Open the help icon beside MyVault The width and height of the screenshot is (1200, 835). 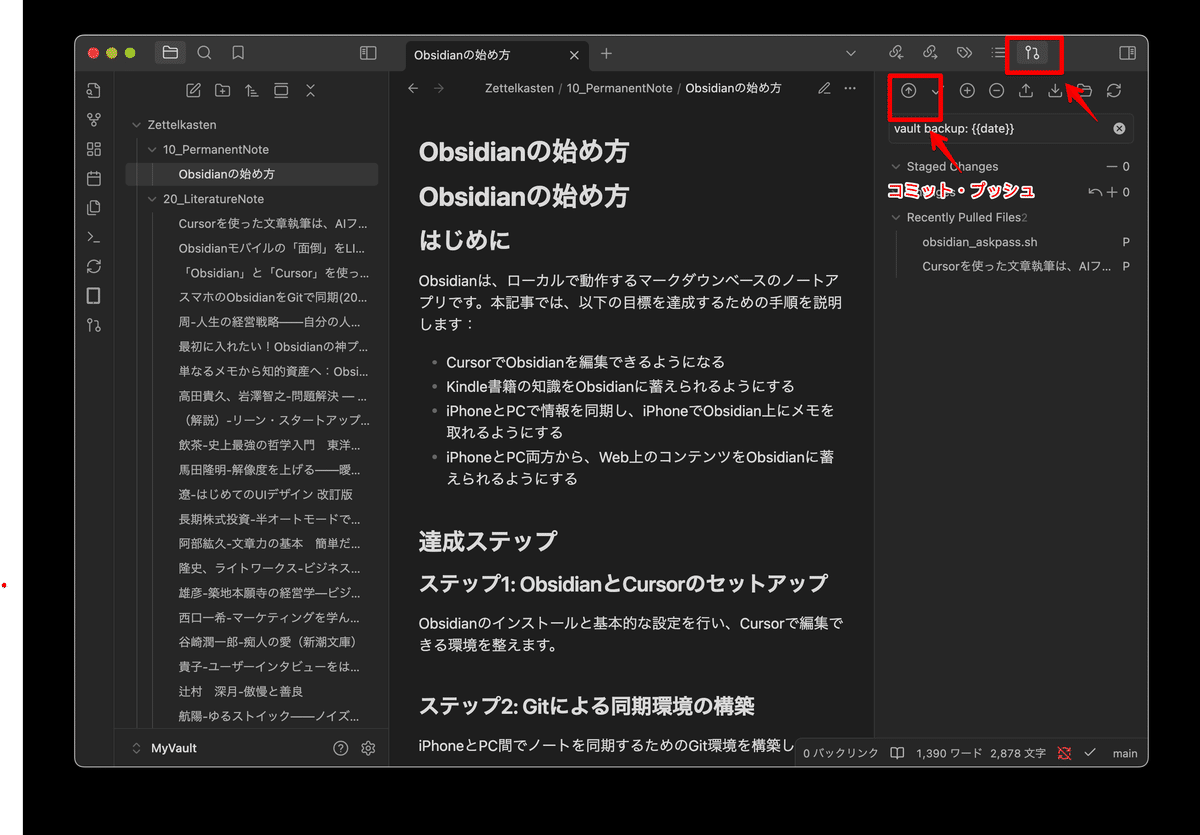click(x=340, y=748)
